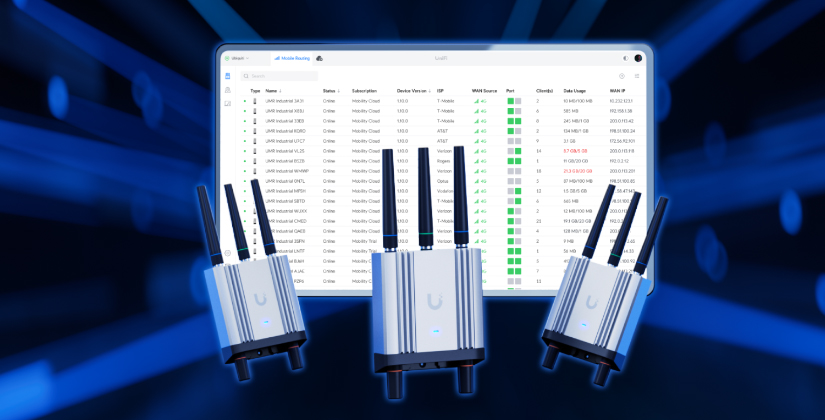Click device type icon for 3A3I row
Viewport: 825px width, 420px height.
255,101
